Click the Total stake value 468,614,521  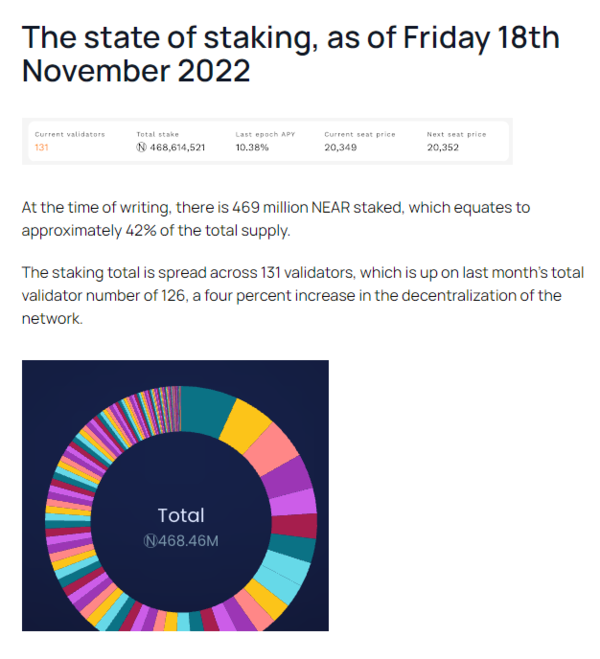(176, 147)
